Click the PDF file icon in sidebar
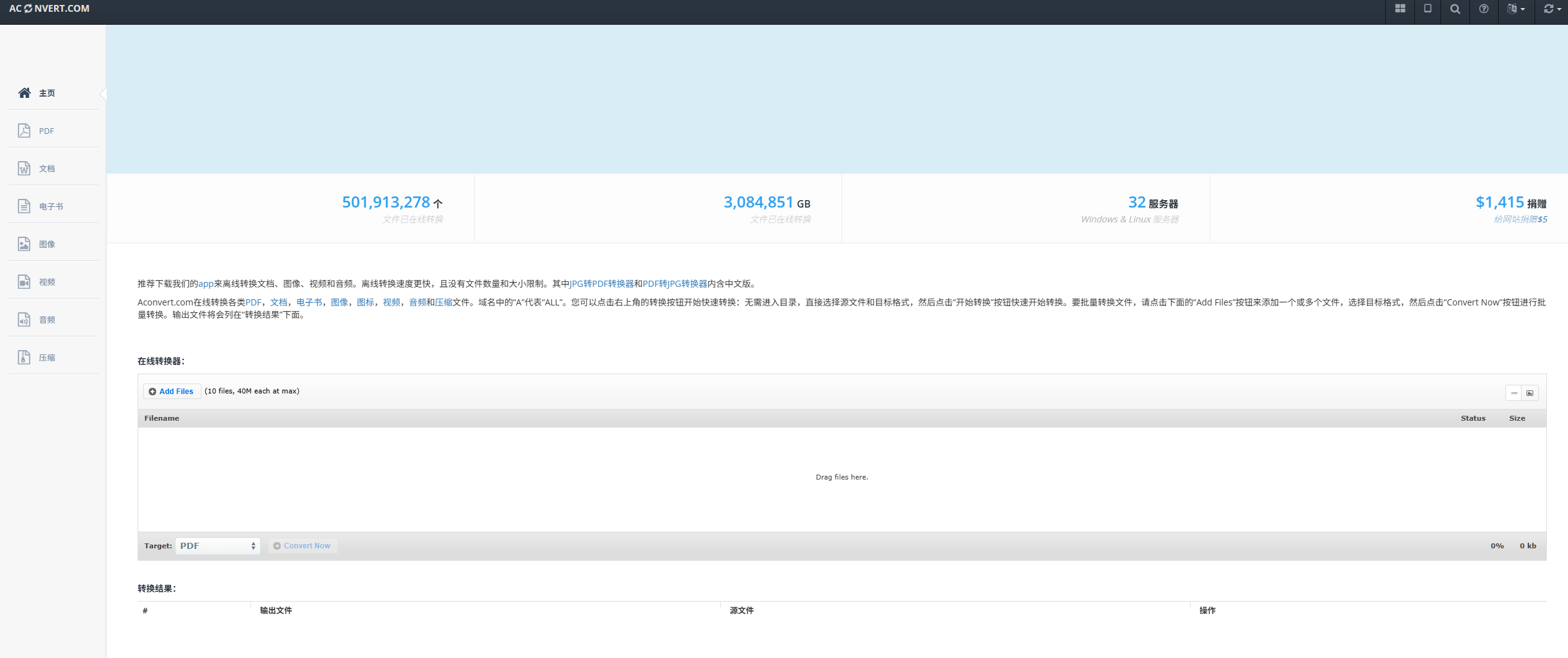This screenshot has width=1568, height=658. [x=24, y=131]
